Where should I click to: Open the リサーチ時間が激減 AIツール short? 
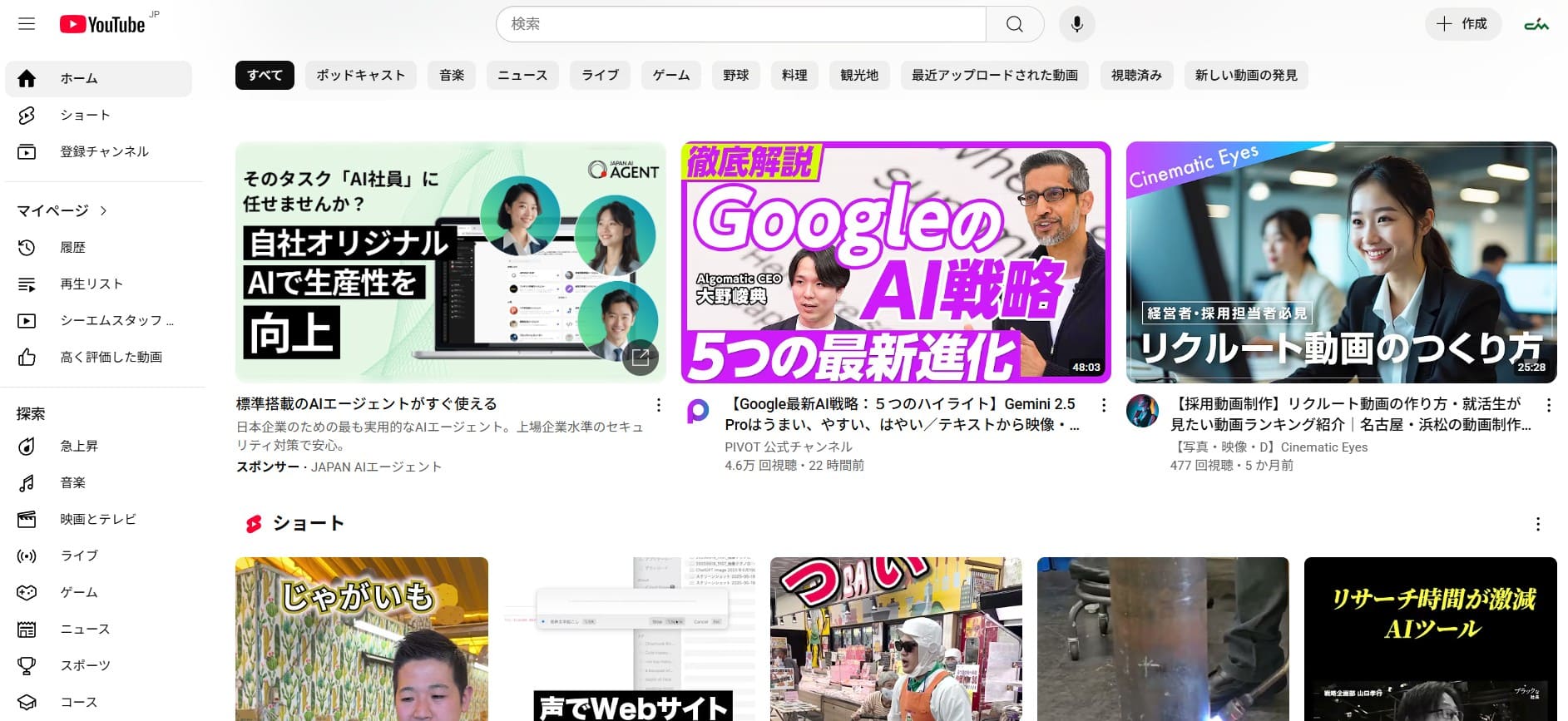[1430, 639]
